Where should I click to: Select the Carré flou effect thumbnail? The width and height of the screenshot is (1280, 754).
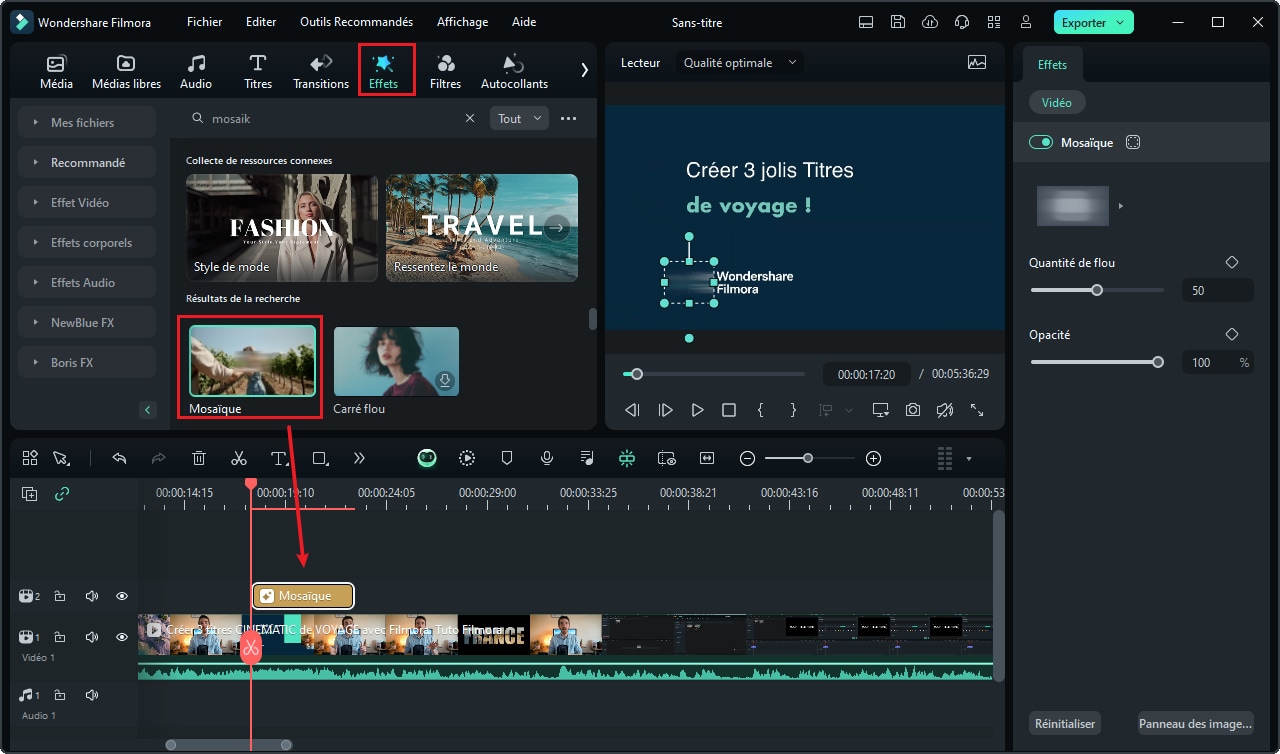coord(396,361)
